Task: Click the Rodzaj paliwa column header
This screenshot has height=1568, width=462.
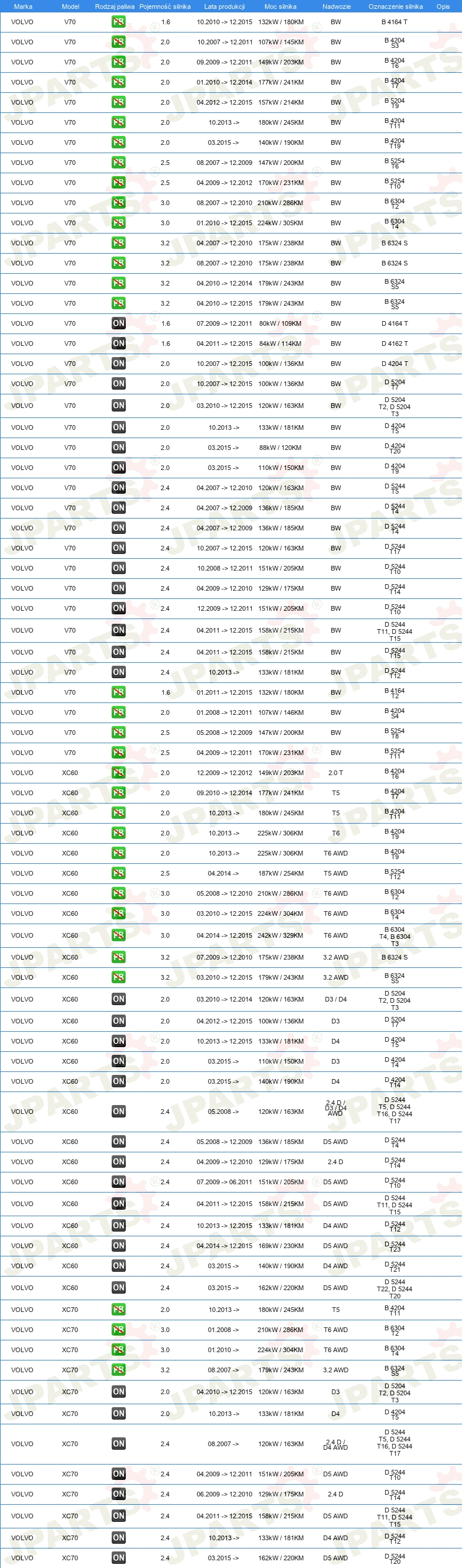Action: pos(115,7)
